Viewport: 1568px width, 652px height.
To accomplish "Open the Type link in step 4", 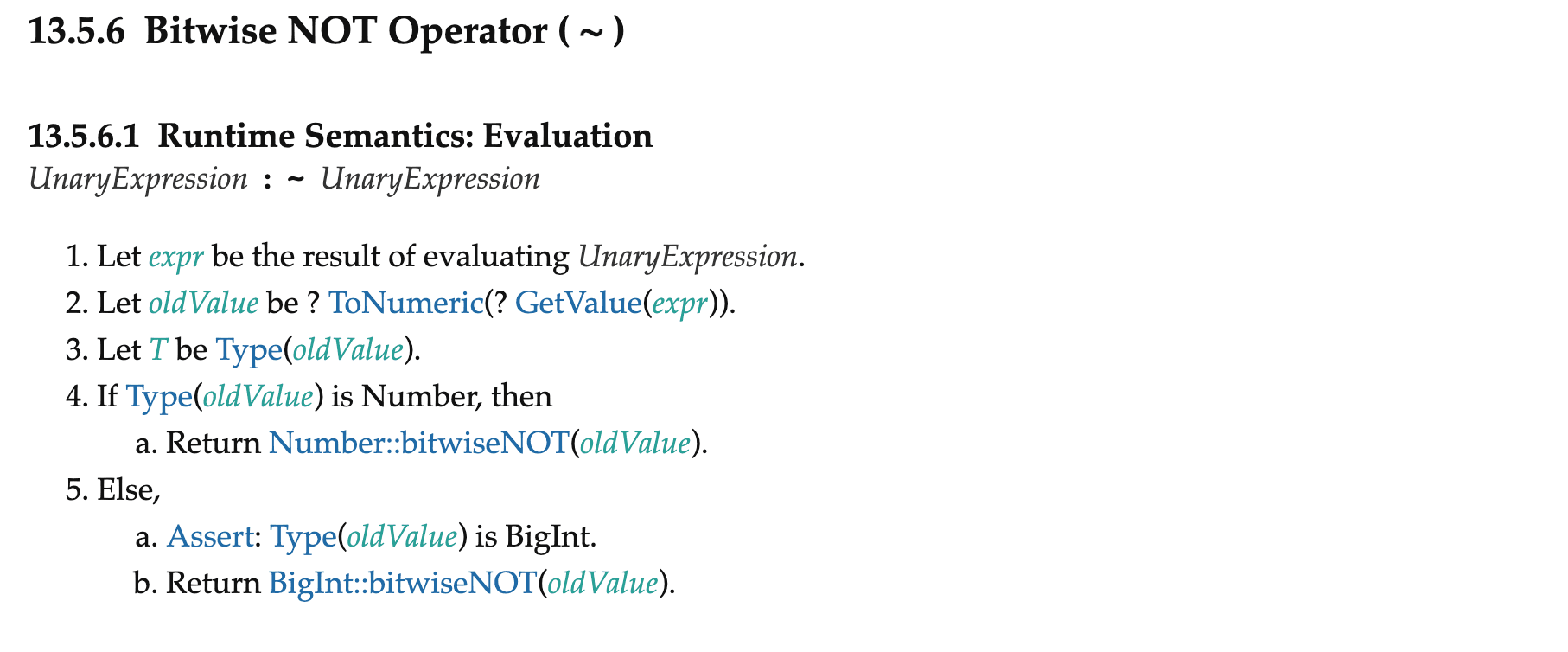I will click(x=159, y=398).
